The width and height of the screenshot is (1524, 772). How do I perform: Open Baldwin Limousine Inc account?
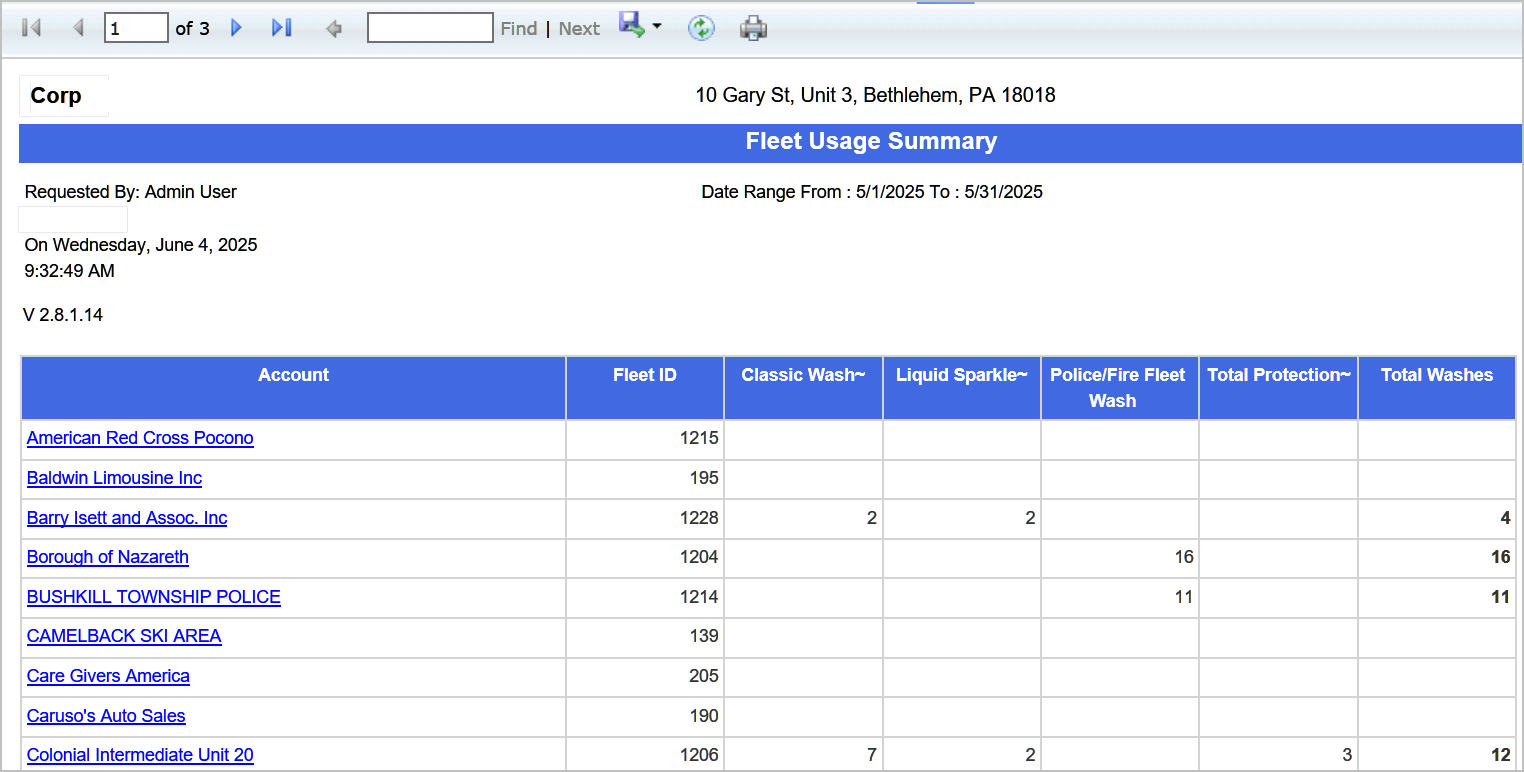coord(114,478)
